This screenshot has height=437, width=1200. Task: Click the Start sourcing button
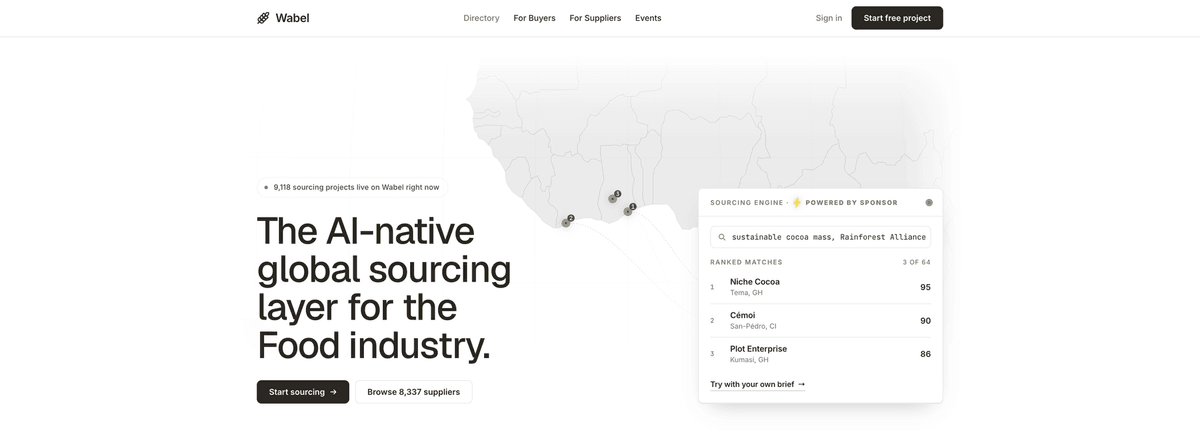coord(303,392)
